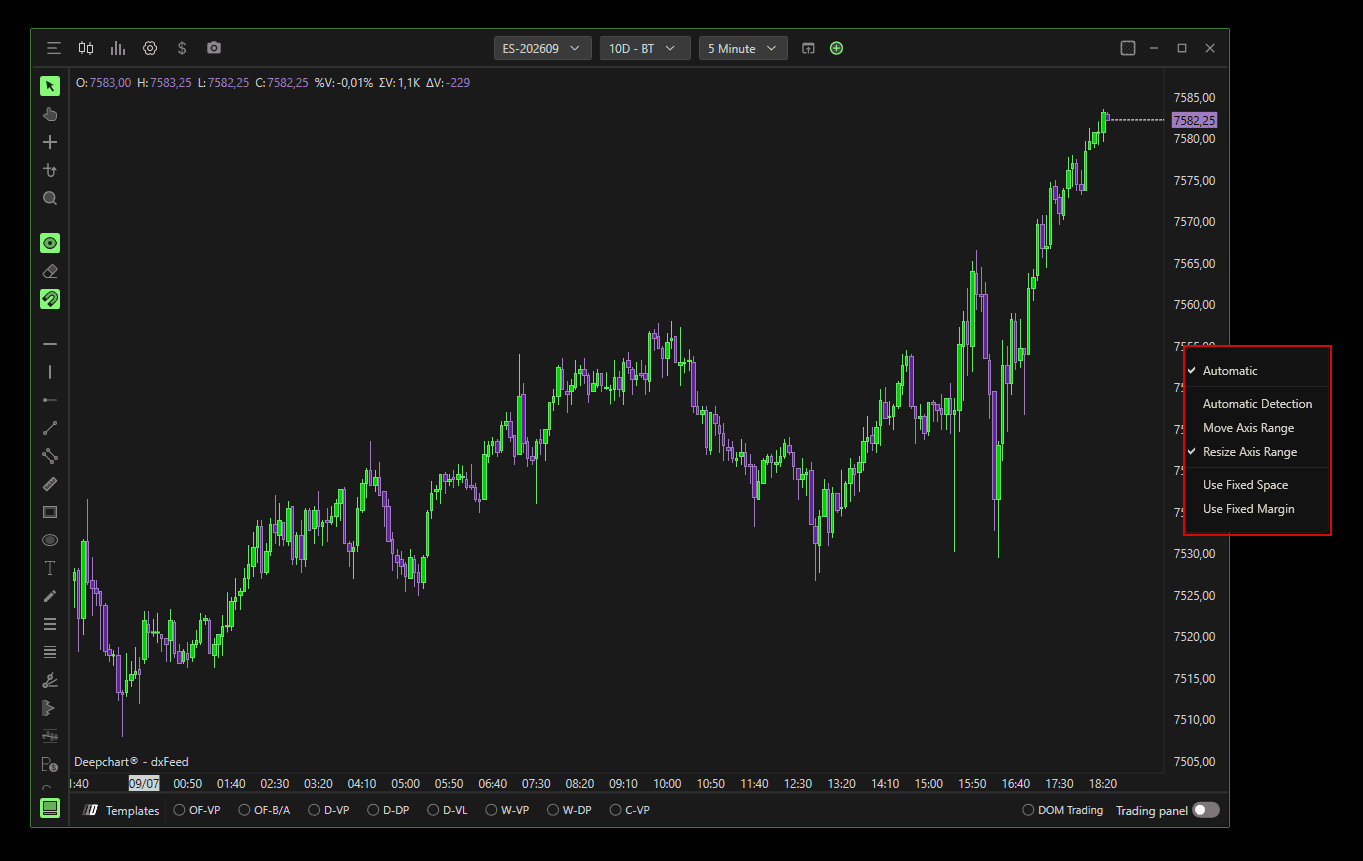Screen dimensions: 1363x861
Task: Toggle the Trading panel switch
Action: click(x=1206, y=810)
